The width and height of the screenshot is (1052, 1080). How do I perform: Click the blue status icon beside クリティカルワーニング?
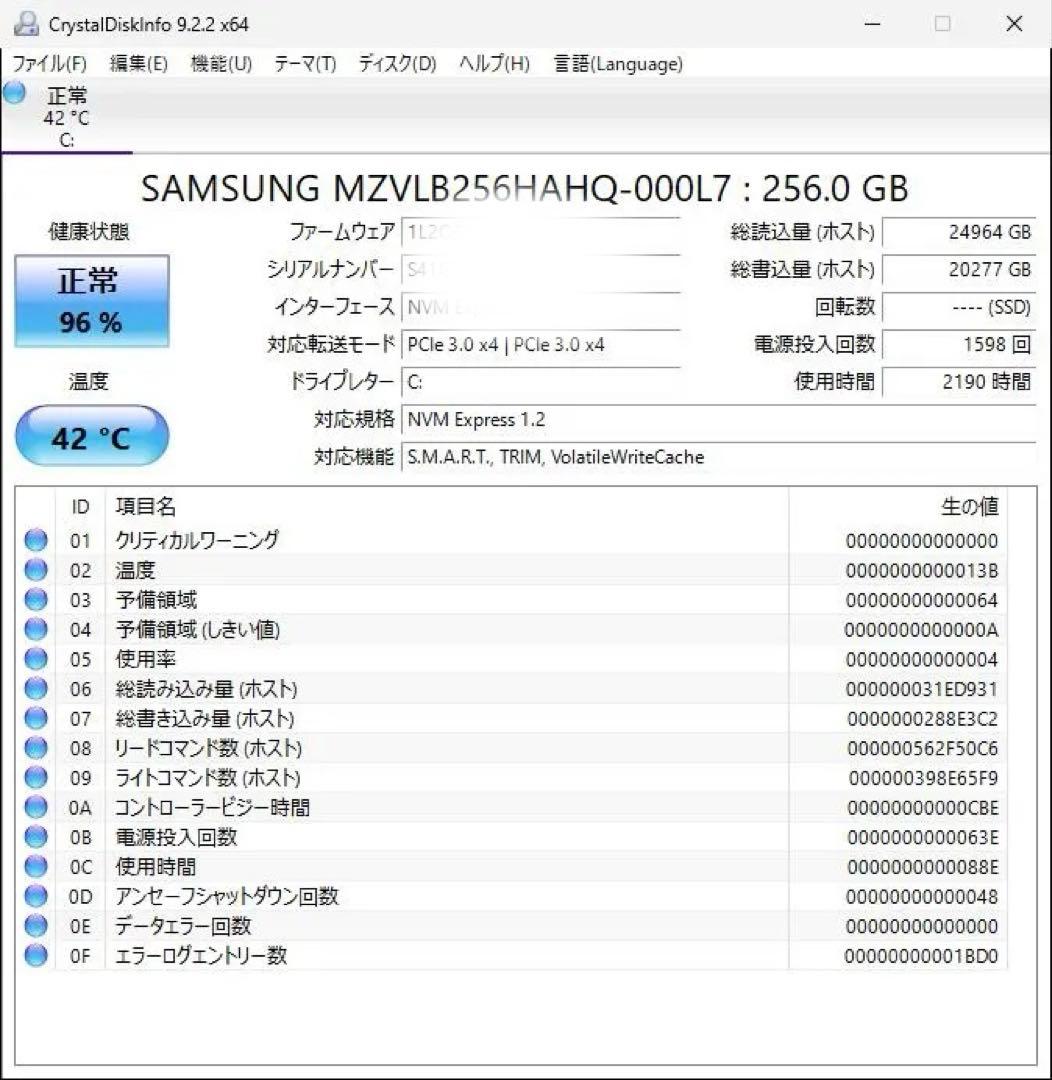click(35, 540)
